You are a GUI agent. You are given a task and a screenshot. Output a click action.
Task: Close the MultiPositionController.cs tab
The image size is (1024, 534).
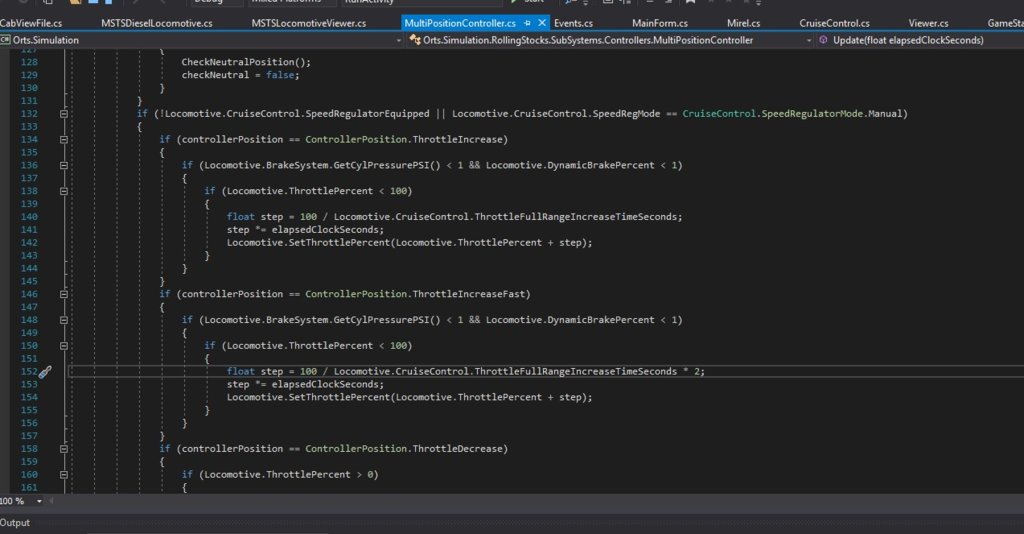[x=541, y=22]
